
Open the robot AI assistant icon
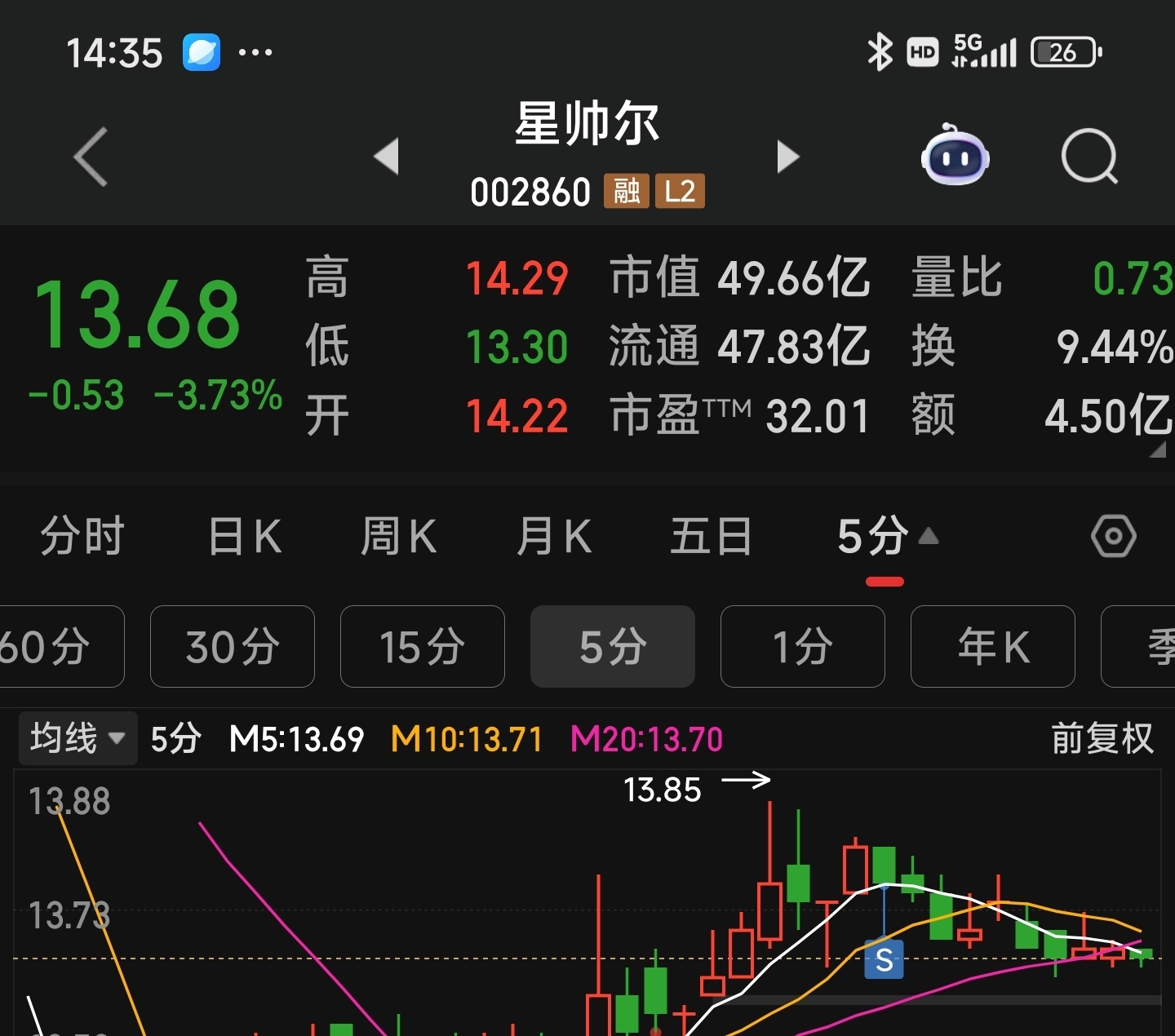[x=955, y=155]
